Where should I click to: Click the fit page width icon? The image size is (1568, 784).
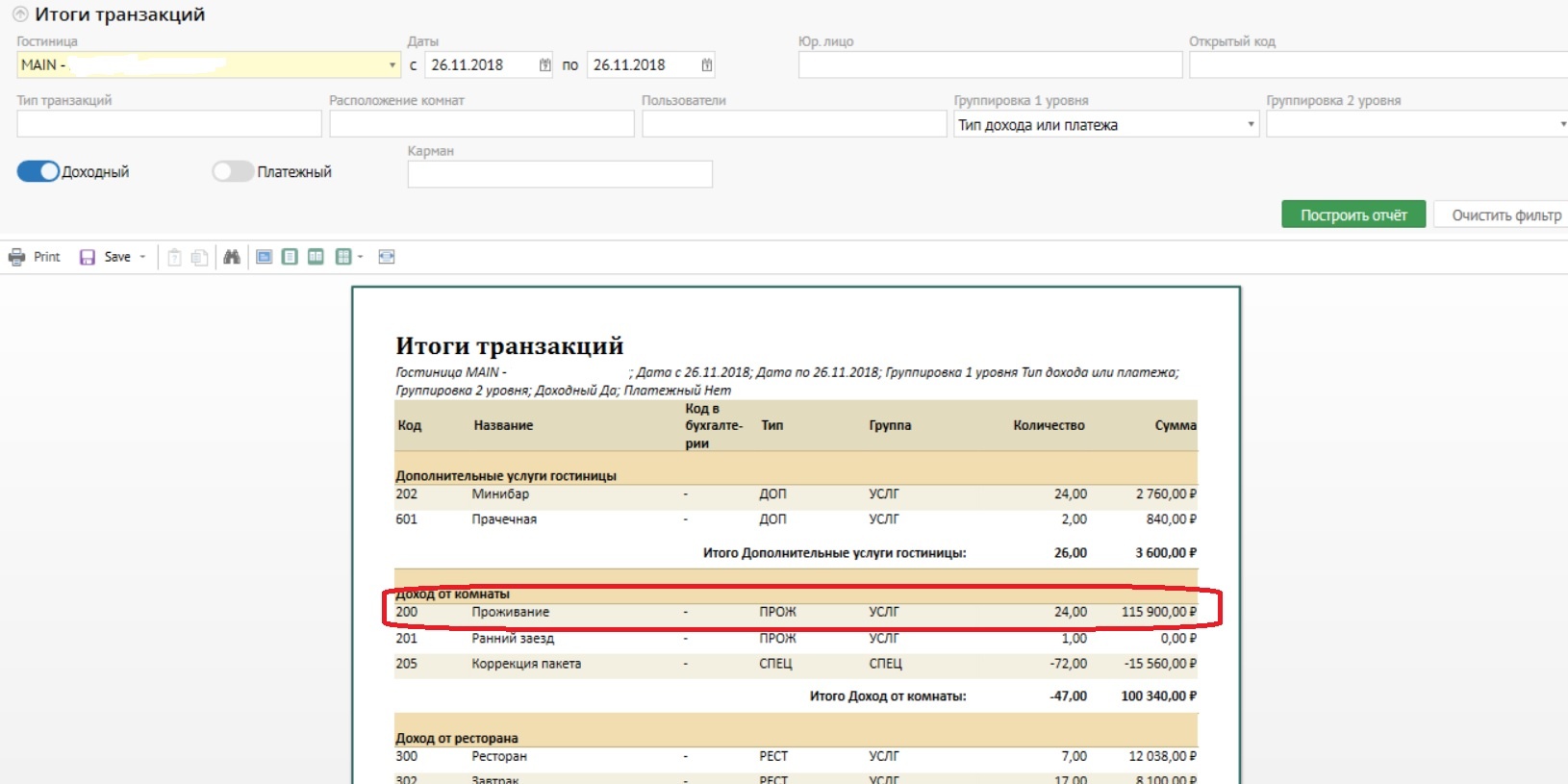tap(387, 257)
